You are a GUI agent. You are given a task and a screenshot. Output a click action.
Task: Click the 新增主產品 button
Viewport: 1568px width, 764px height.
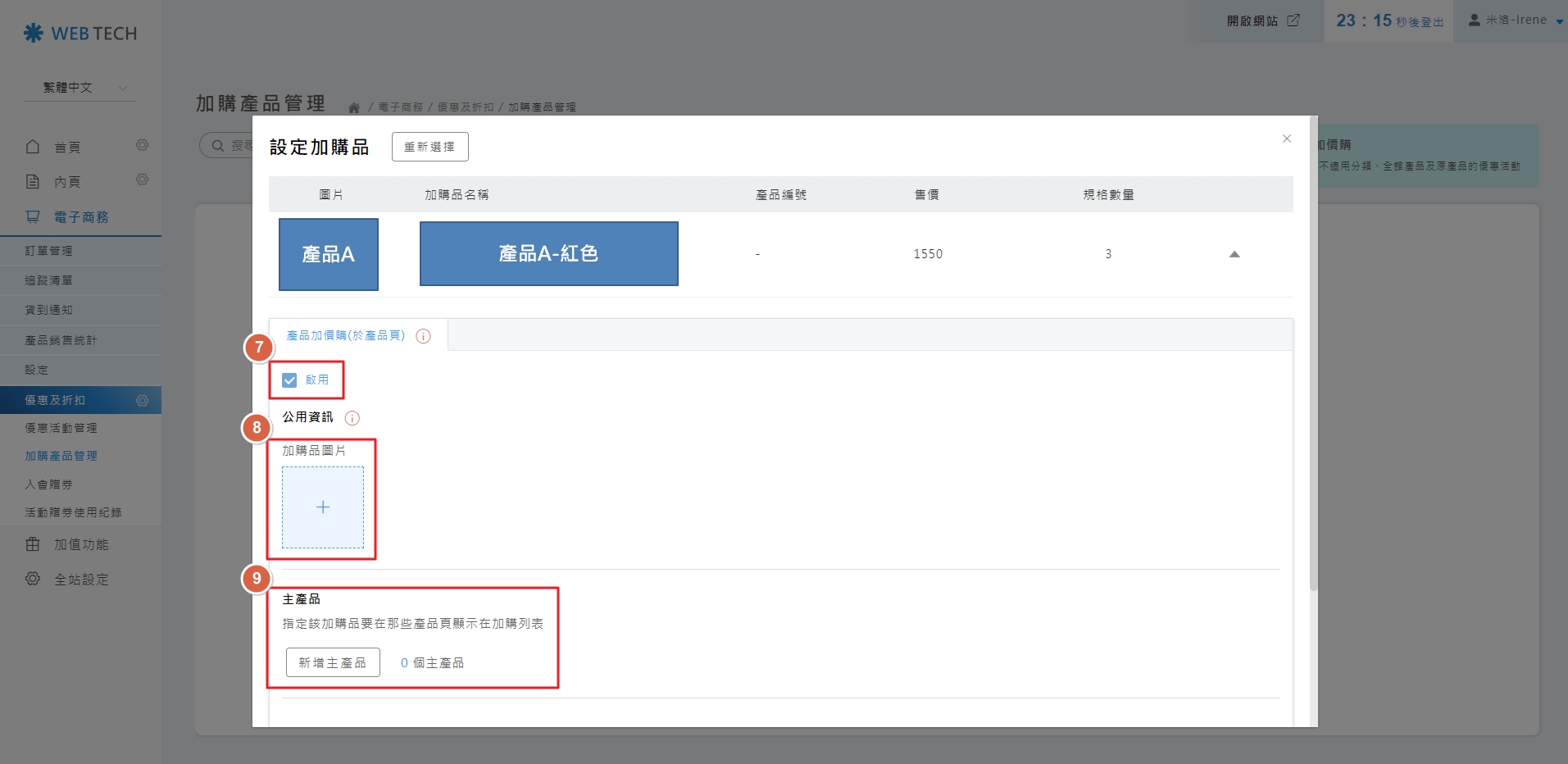point(333,662)
